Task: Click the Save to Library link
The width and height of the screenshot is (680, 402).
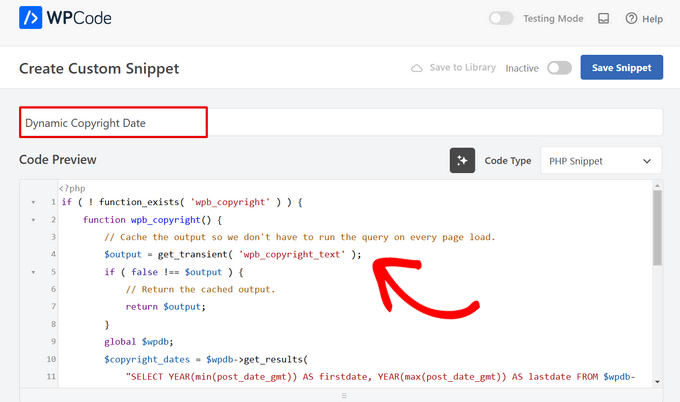Action: coord(462,68)
